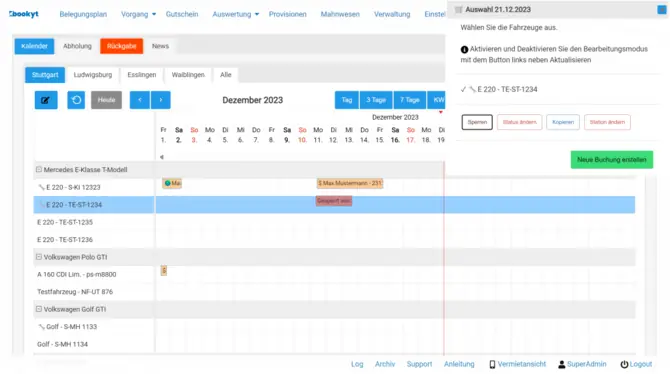This screenshot has width=670, height=374.
Task: Open the Auswertung dropdown menu
Action: [x=235, y=14]
